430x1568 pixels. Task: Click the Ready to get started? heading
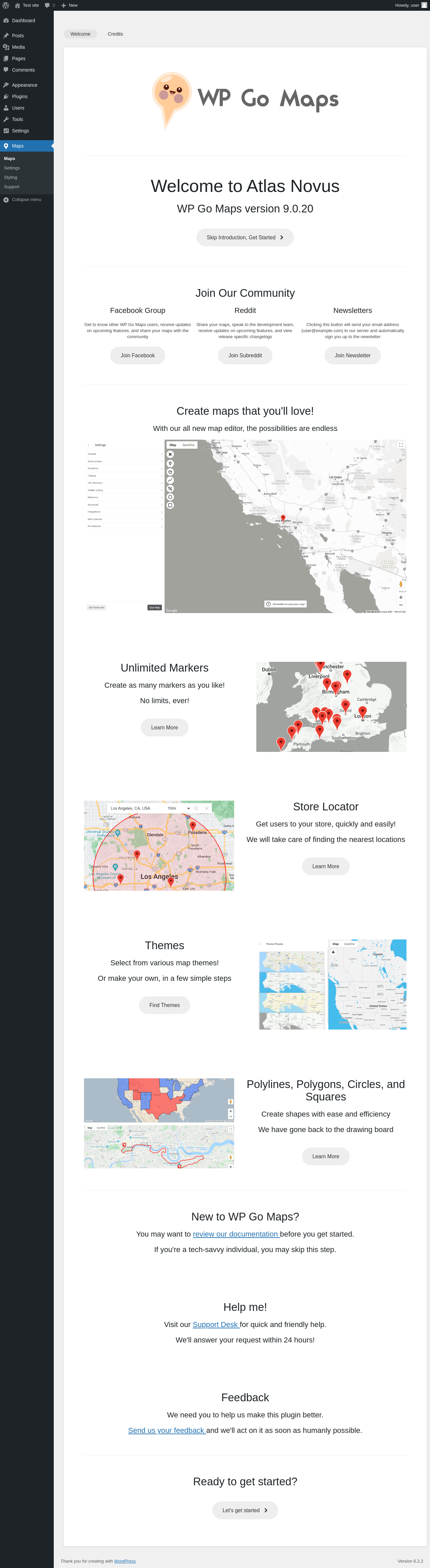click(x=245, y=1482)
